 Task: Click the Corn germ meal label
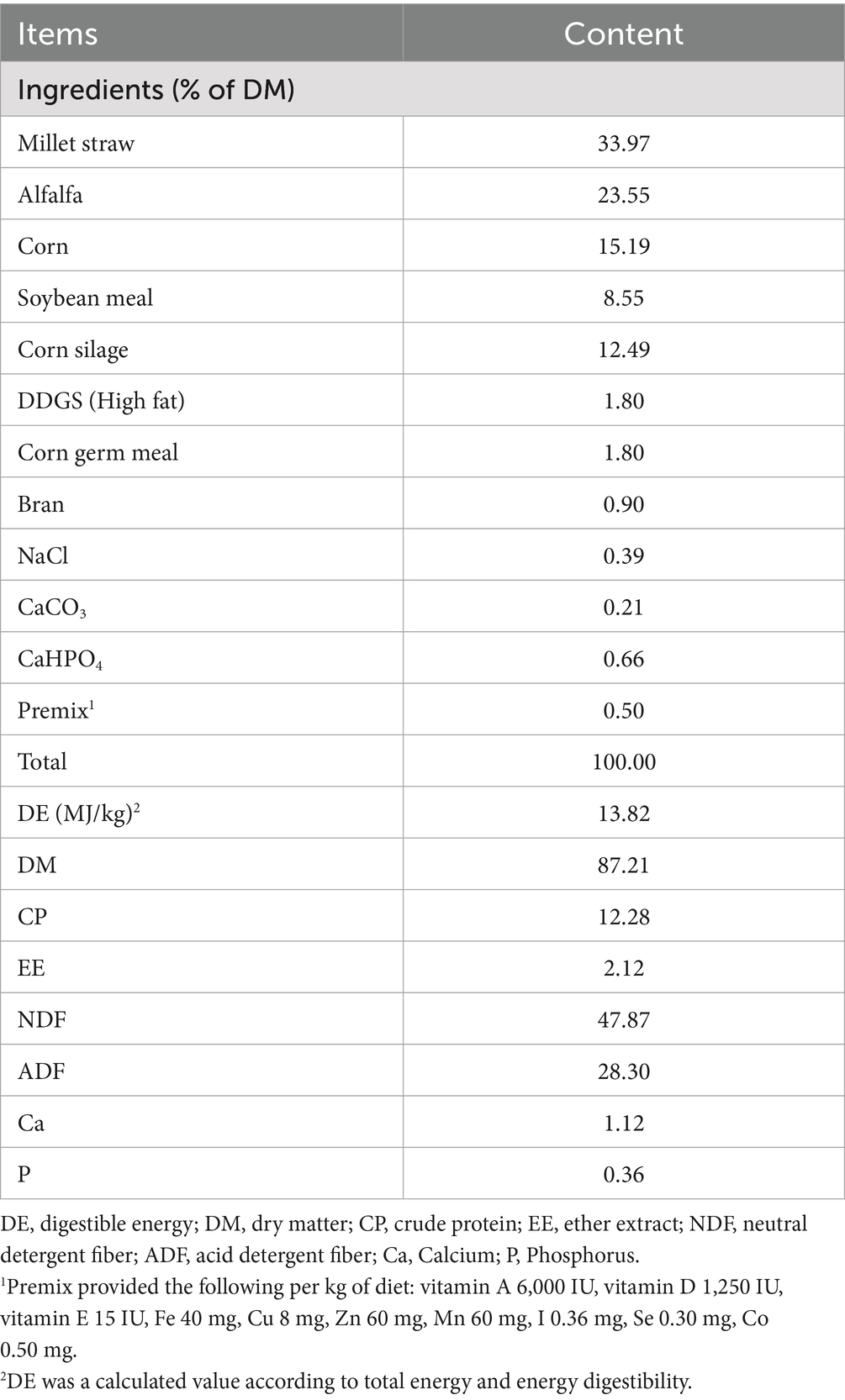pos(98,453)
